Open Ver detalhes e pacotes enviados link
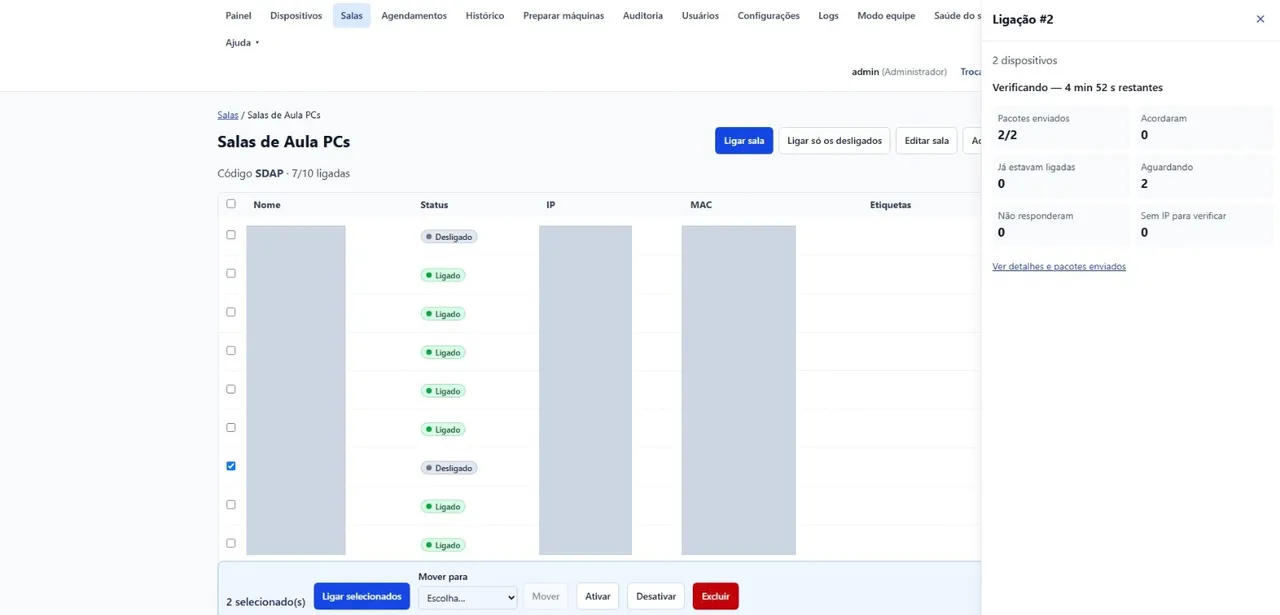This screenshot has height=615, width=1280. (1059, 267)
